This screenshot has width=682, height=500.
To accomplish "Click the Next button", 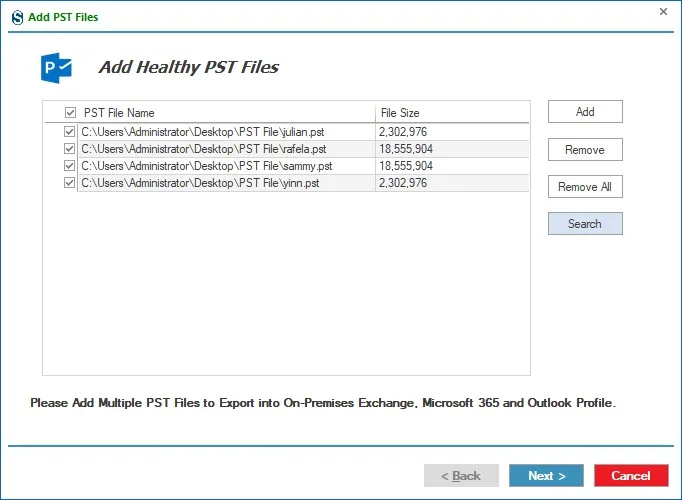I will pos(546,476).
